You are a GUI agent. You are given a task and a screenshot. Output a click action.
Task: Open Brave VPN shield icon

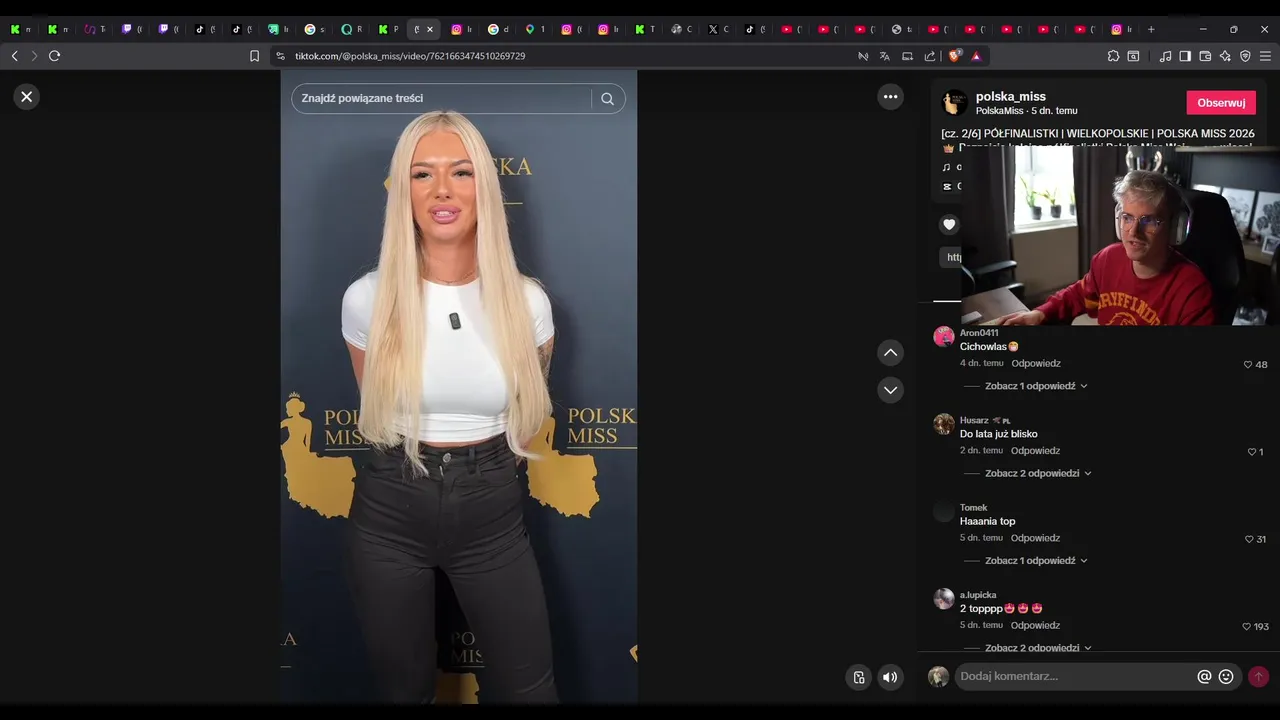1245,56
